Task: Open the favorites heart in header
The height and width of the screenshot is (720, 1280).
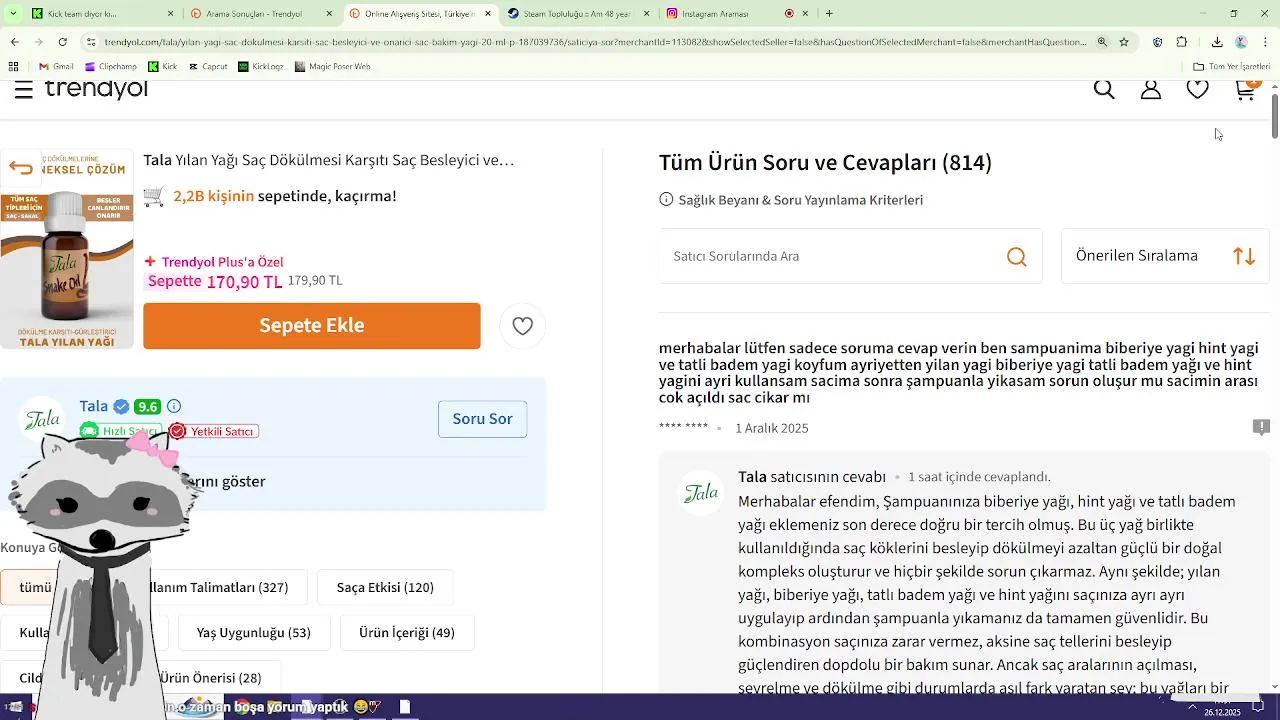Action: pyautogui.click(x=1198, y=90)
